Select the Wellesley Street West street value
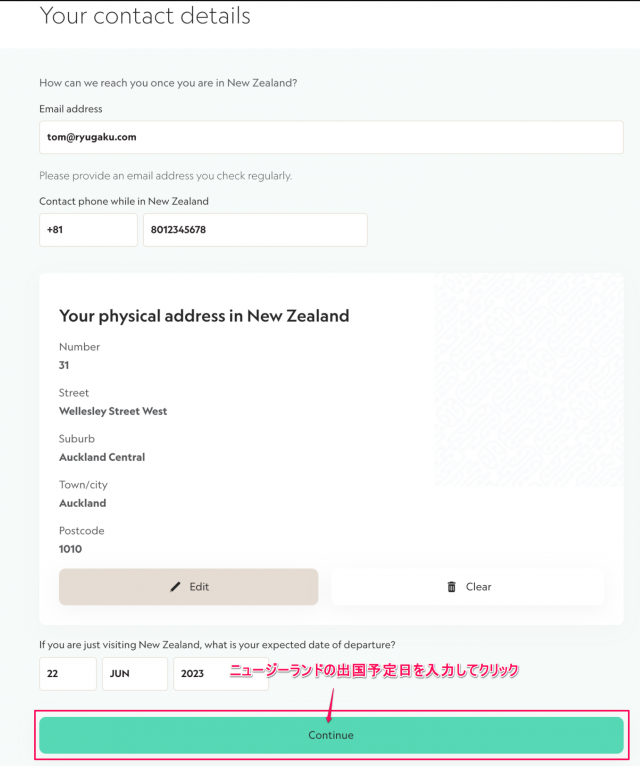 [x=113, y=411]
